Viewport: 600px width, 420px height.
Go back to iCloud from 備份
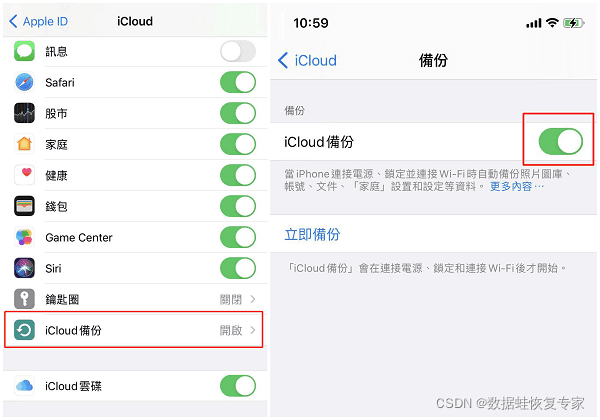[x=307, y=60]
